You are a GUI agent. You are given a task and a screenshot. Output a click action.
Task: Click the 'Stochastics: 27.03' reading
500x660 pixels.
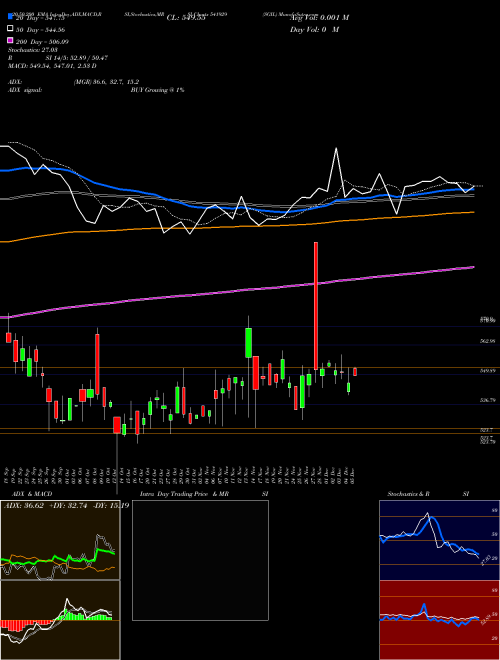tap(33, 50)
